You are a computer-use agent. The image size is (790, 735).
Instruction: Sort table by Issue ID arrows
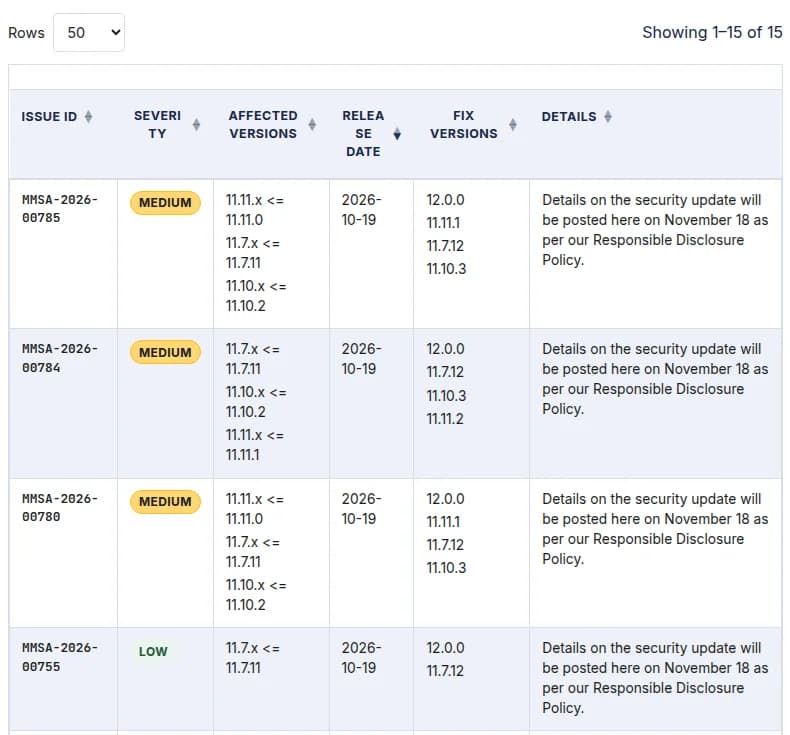(x=89, y=116)
